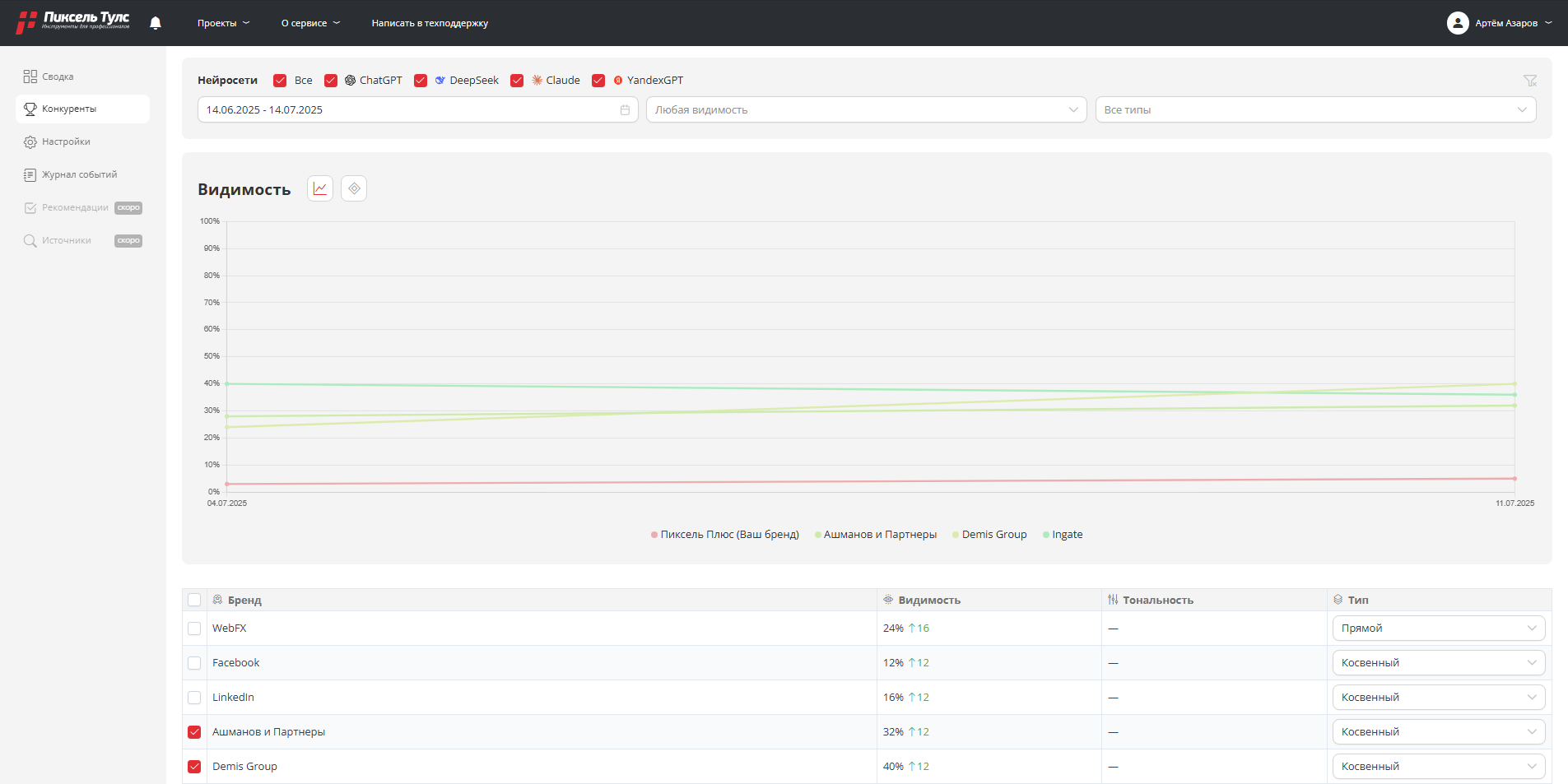This screenshot has width=1568, height=784.
Task: Click the Сводка dashboard icon
Action: tap(30, 77)
